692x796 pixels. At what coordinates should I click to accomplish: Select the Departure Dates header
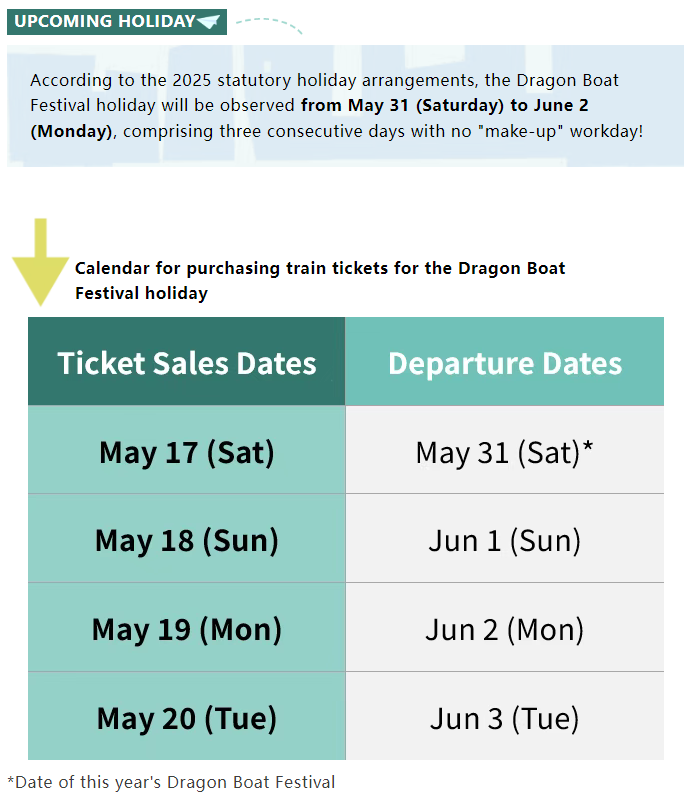click(505, 361)
